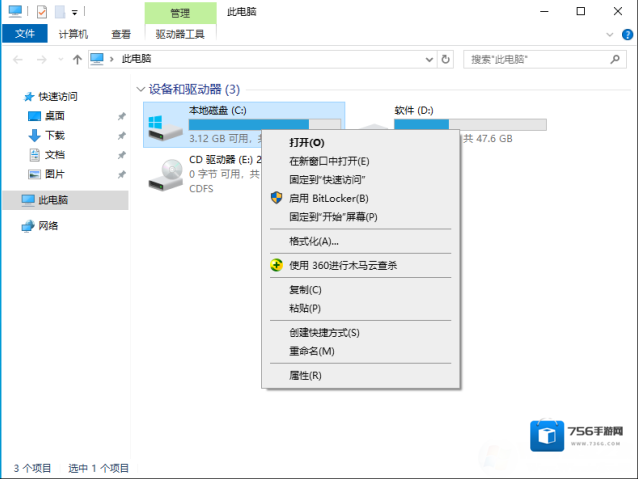
Task: Click the CD drive E: icon
Action: 165,174
